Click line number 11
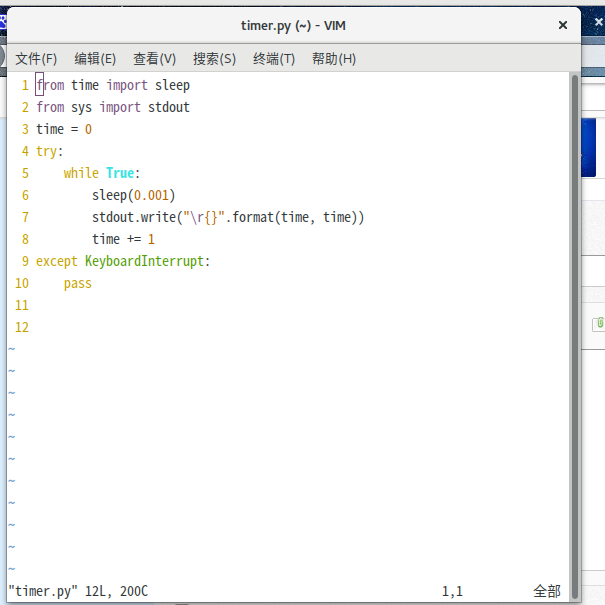 (22, 306)
